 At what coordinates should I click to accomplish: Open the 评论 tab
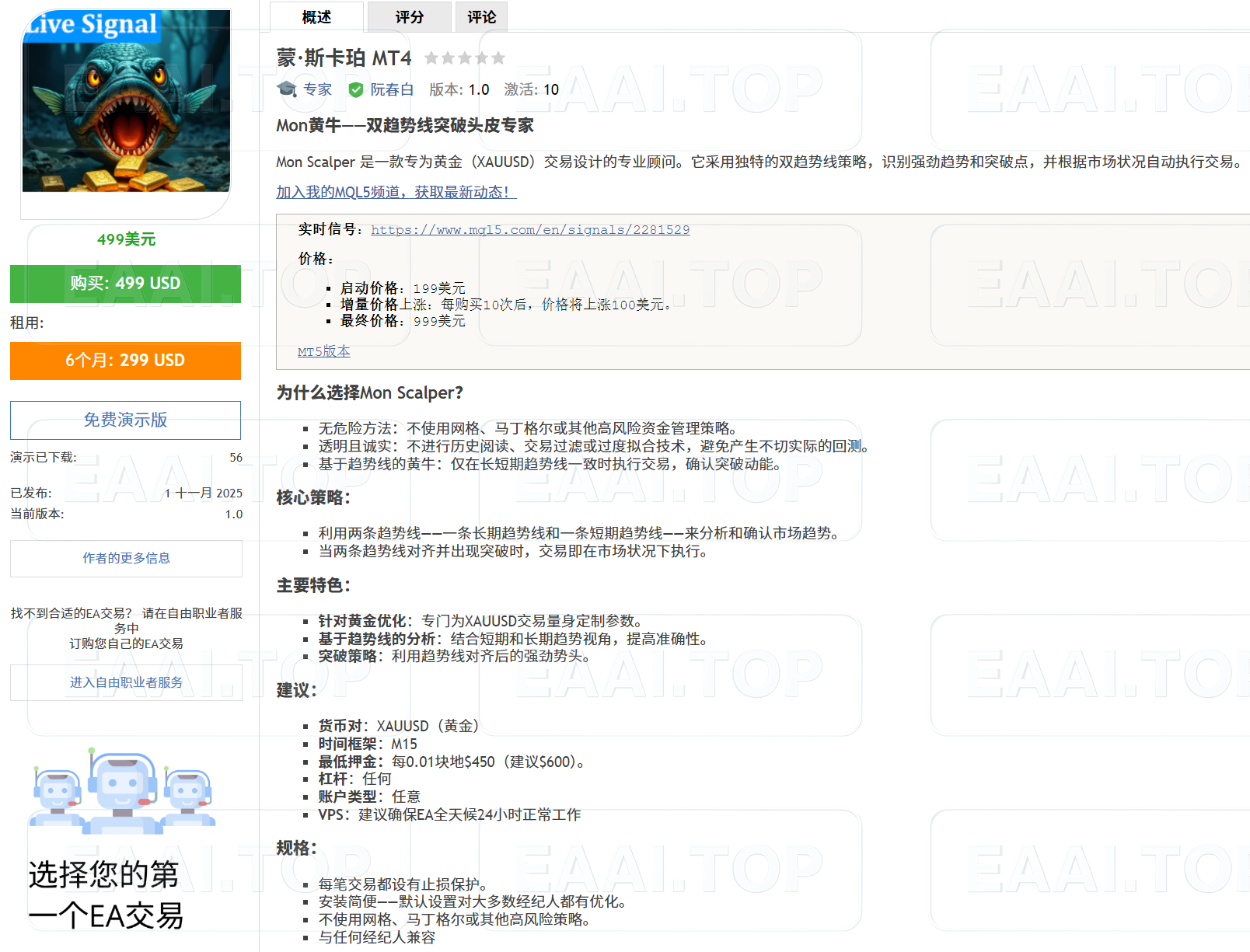pyautogui.click(x=480, y=16)
